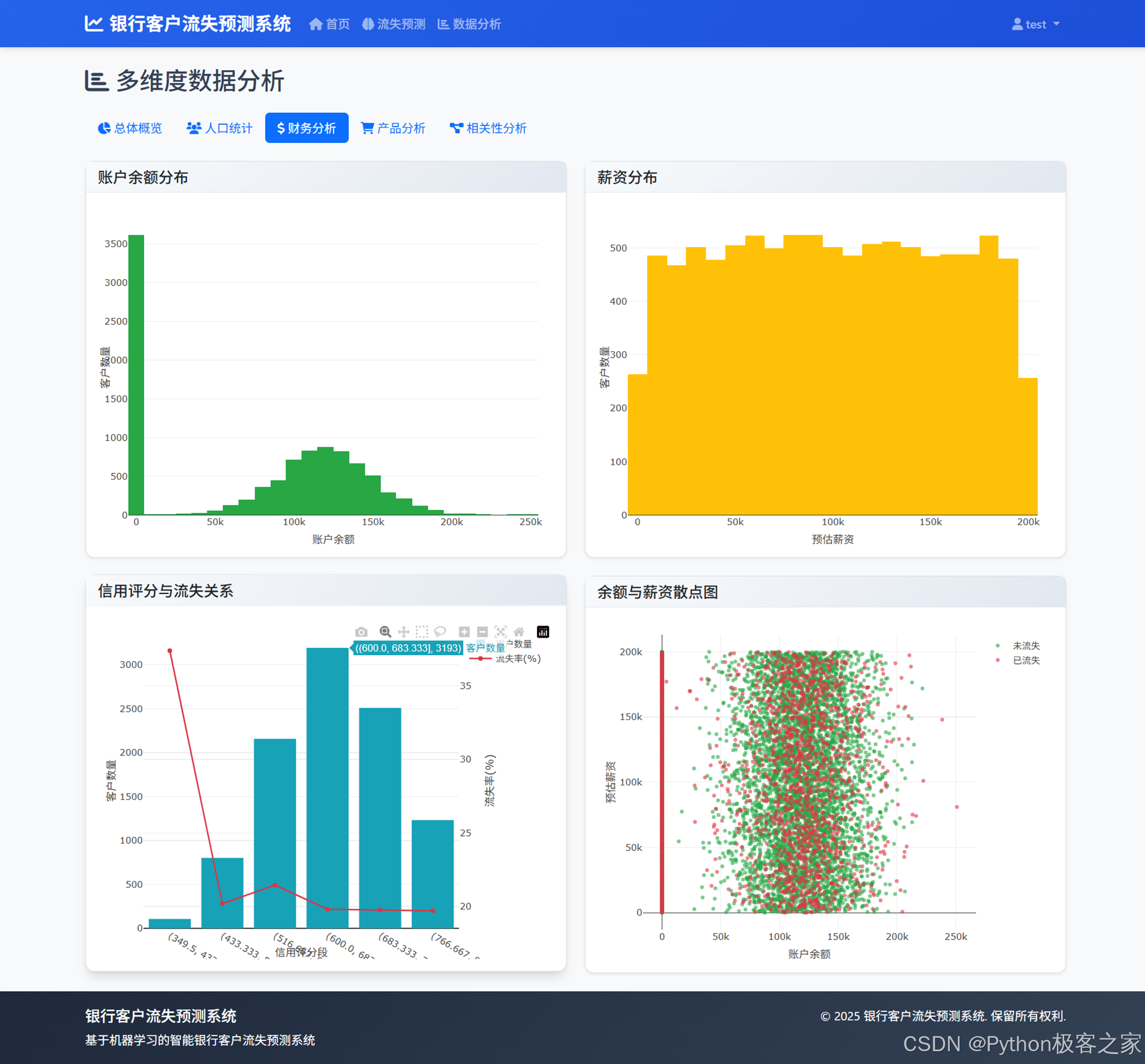This screenshot has width=1145, height=1064.
Task: Click the reset axes home icon
Action: (519, 632)
